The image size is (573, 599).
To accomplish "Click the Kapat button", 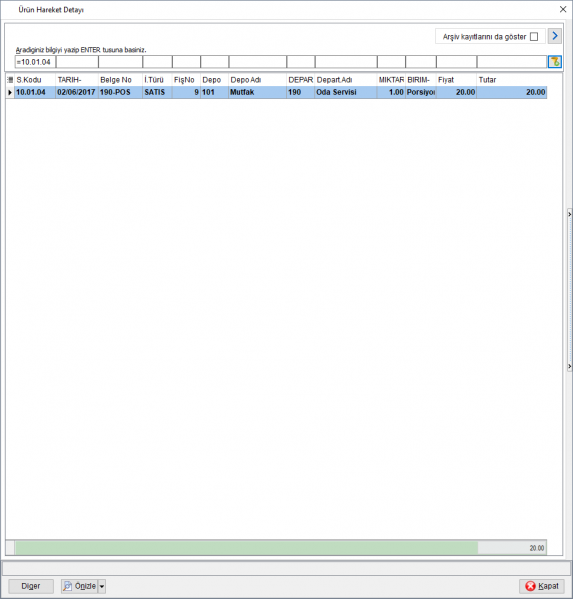I will [542, 586].
